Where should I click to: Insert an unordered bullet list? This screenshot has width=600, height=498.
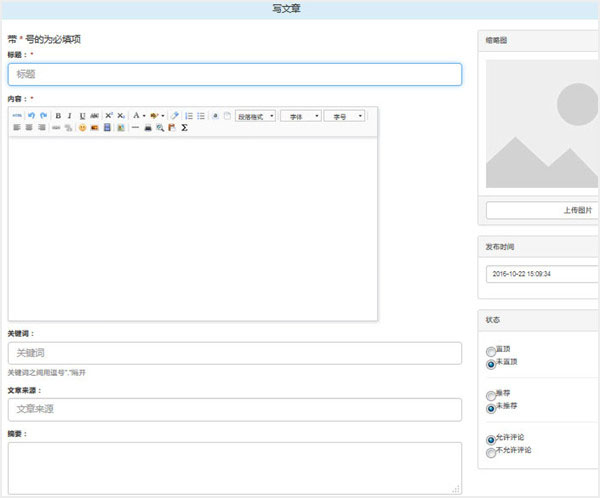click(x=201, y=116)
